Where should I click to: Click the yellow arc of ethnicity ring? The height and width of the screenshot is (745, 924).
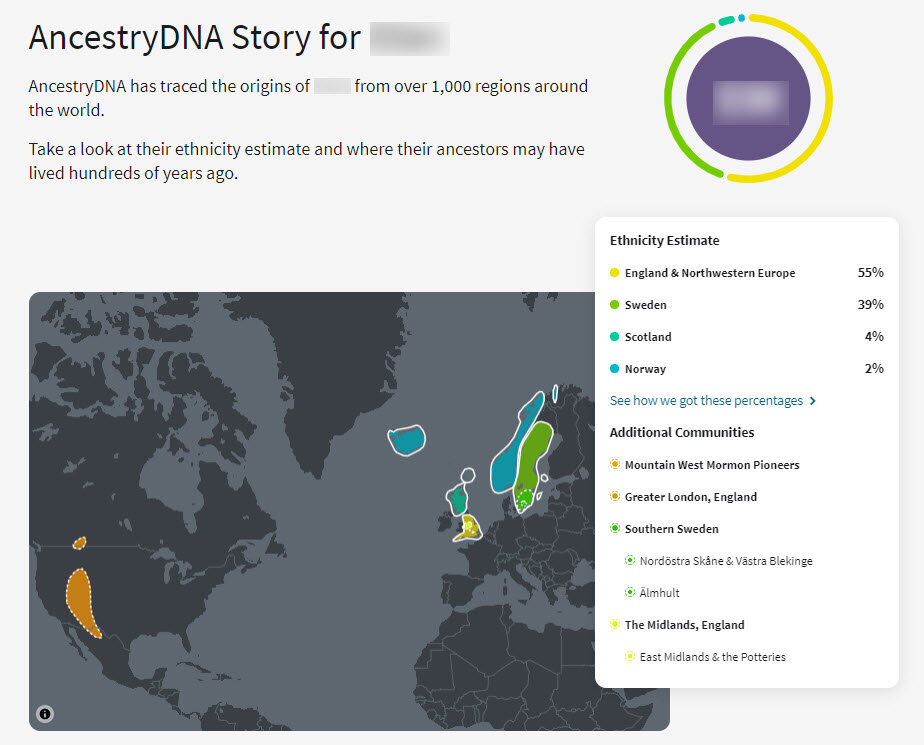pos(827,98)
